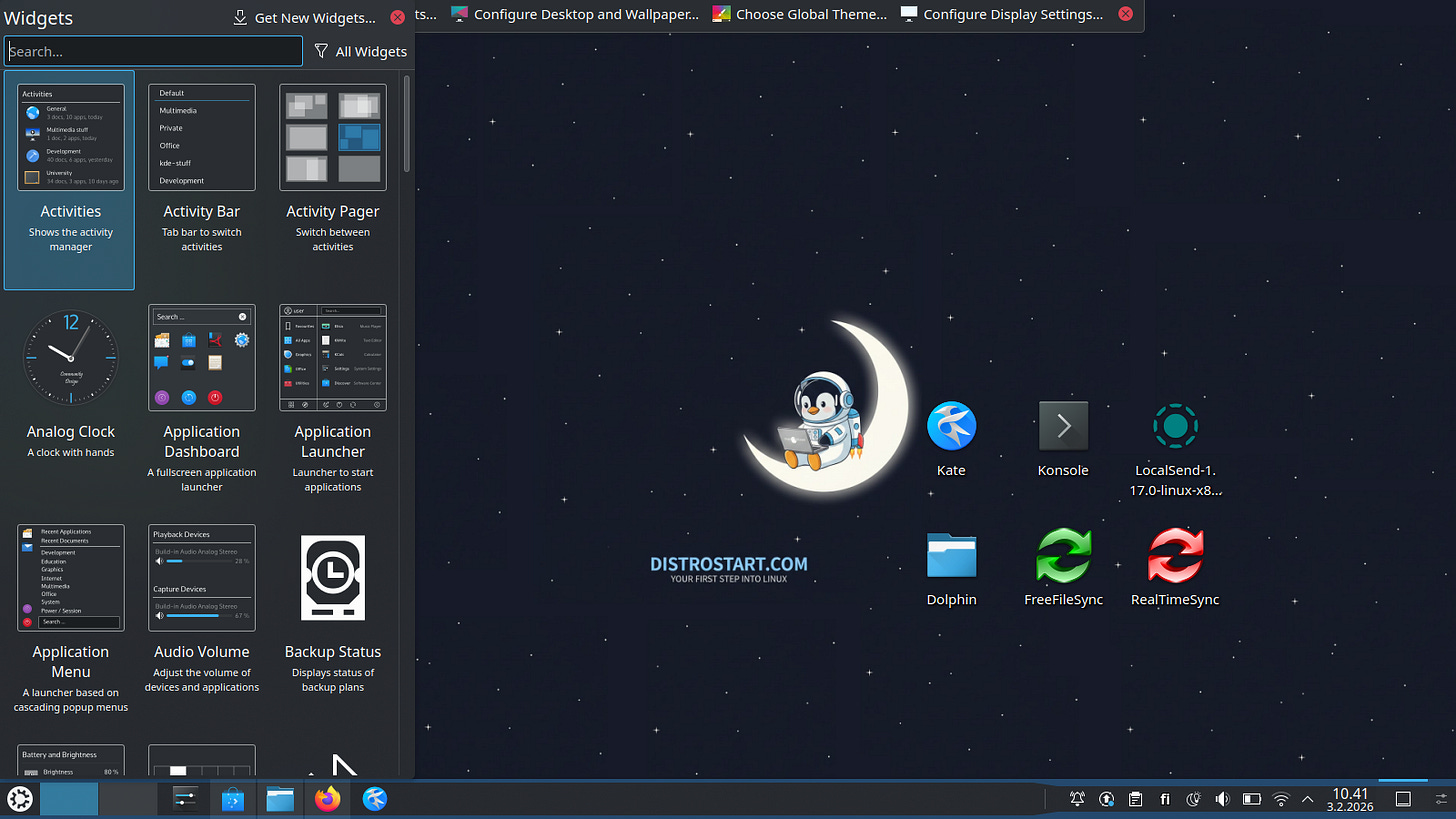
Task: Expand the hidden system tray icons arrow
Action: point(1308,799)
